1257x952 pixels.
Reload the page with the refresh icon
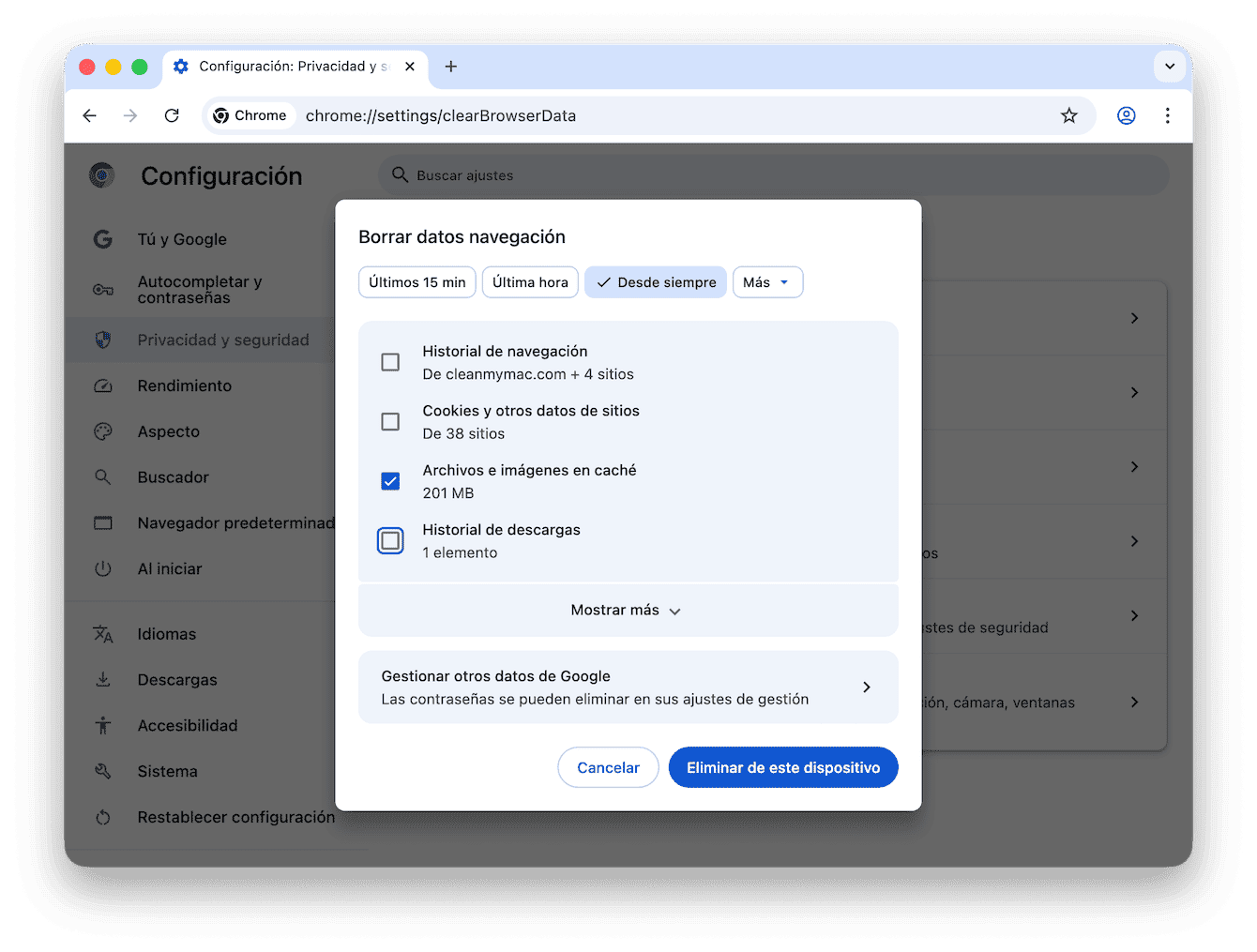172,115
